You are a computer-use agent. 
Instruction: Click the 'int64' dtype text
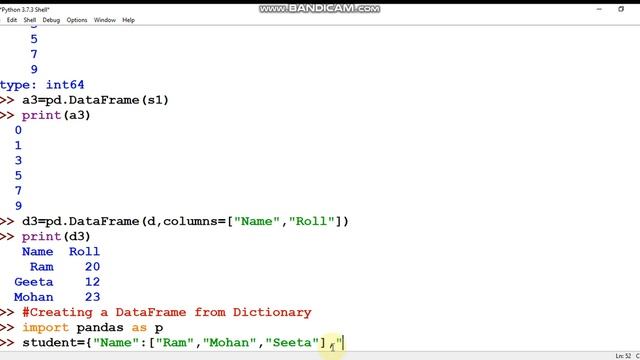click(x=65, y=84)
